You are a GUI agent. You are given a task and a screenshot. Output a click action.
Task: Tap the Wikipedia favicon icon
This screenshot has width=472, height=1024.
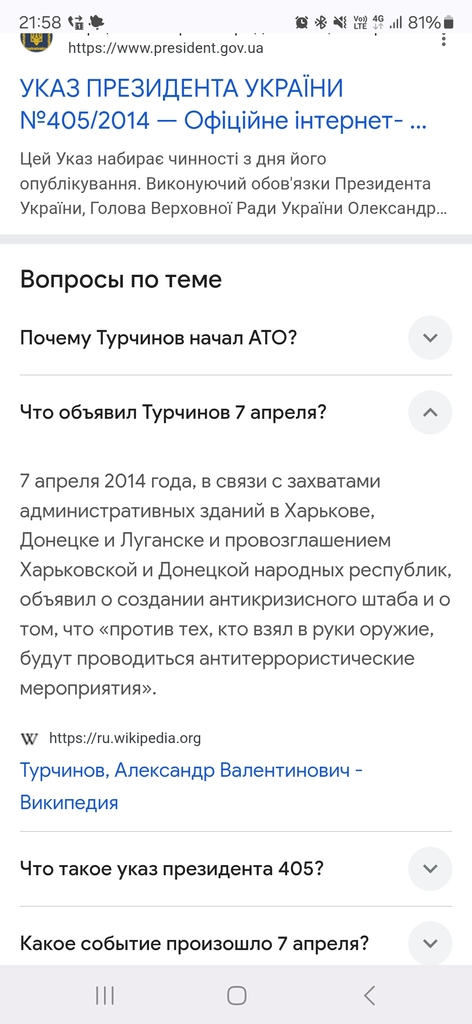29,739
